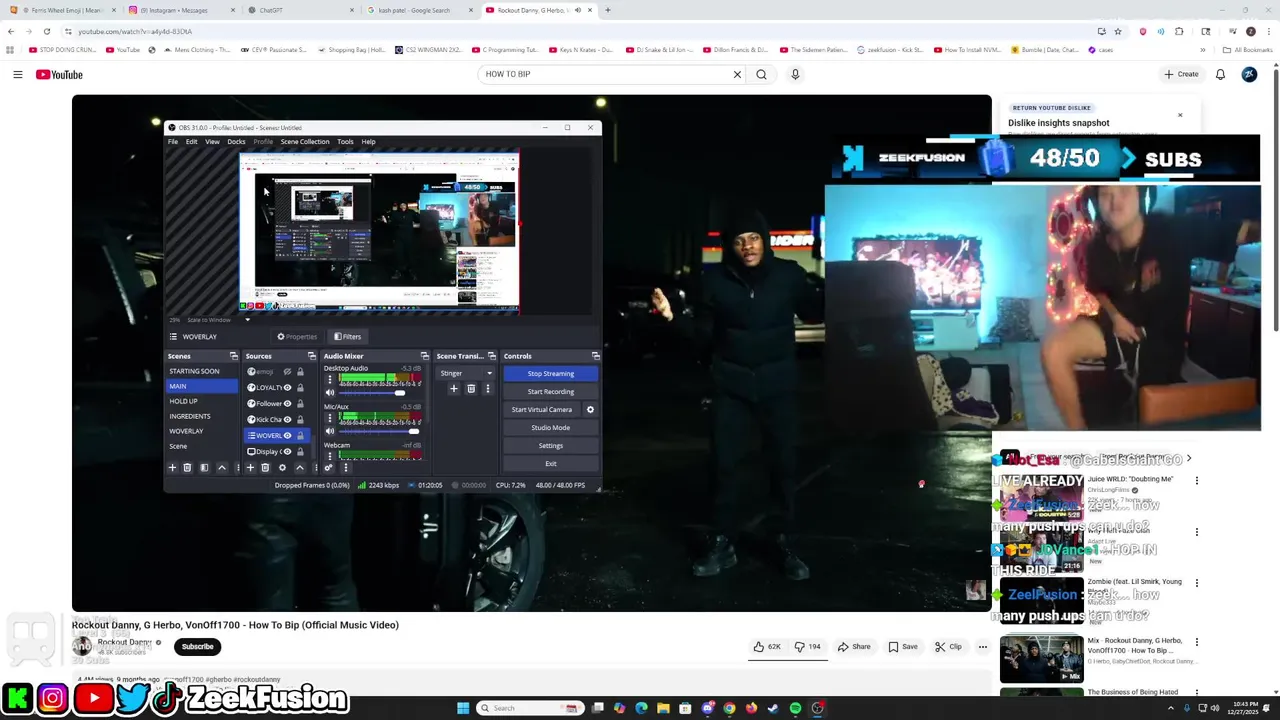The image size is (1280, 720).
Task: Open YouTube notifications bell
Action: [1220, 74]
